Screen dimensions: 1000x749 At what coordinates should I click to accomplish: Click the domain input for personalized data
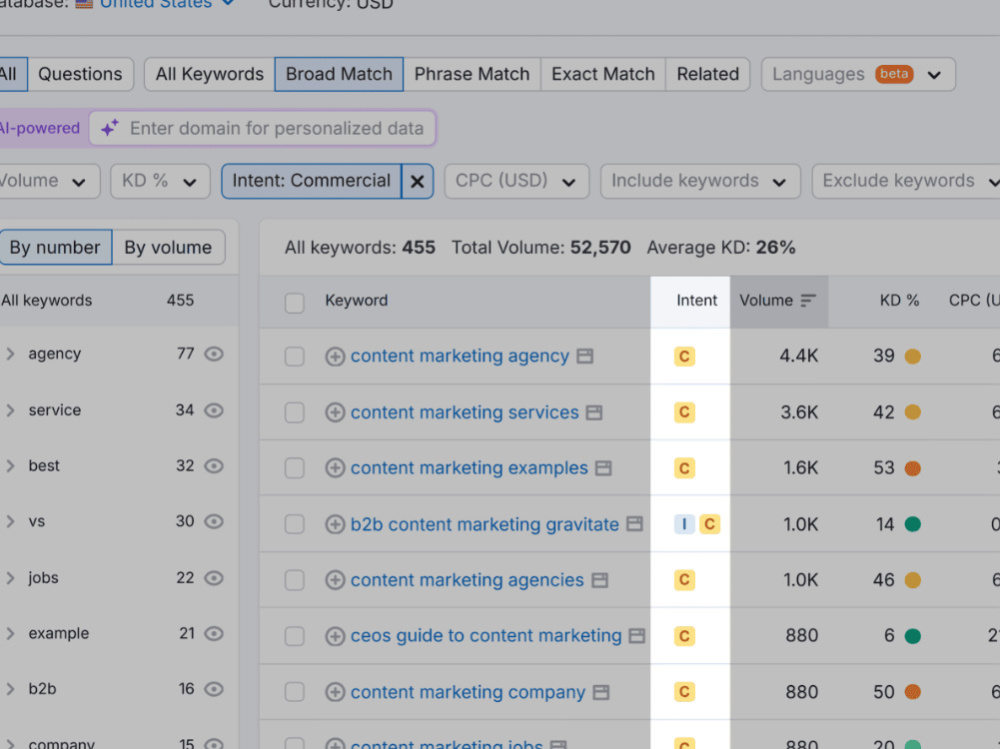pyautogui.click(x=262, y=128)
